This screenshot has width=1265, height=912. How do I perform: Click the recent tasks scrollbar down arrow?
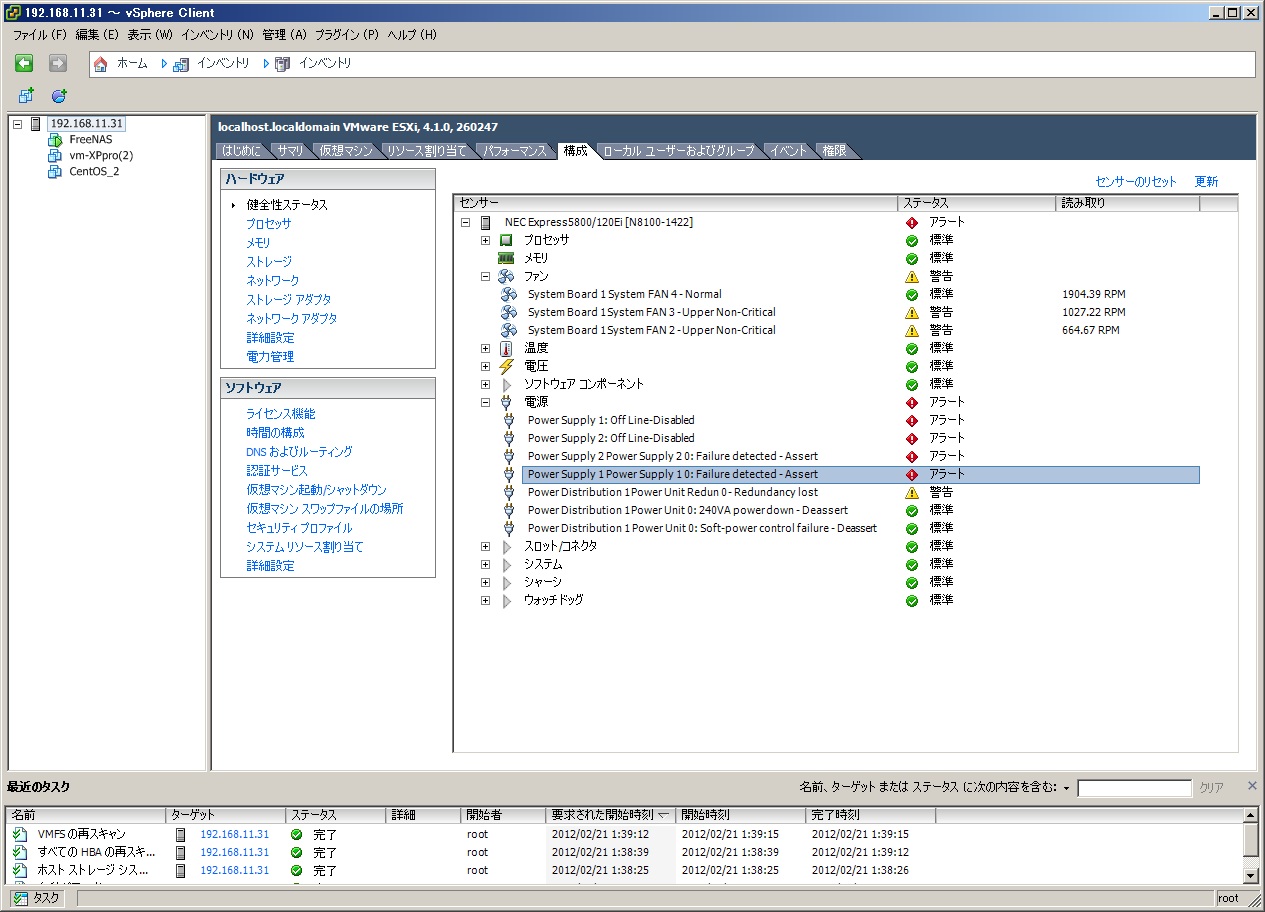tap(1250, 875)
